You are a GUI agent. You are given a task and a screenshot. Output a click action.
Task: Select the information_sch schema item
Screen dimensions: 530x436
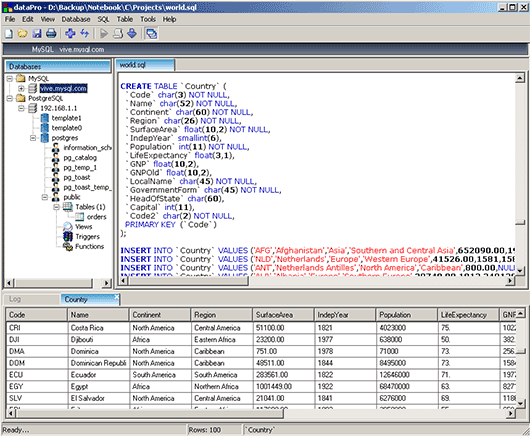[x=88, y=148]
